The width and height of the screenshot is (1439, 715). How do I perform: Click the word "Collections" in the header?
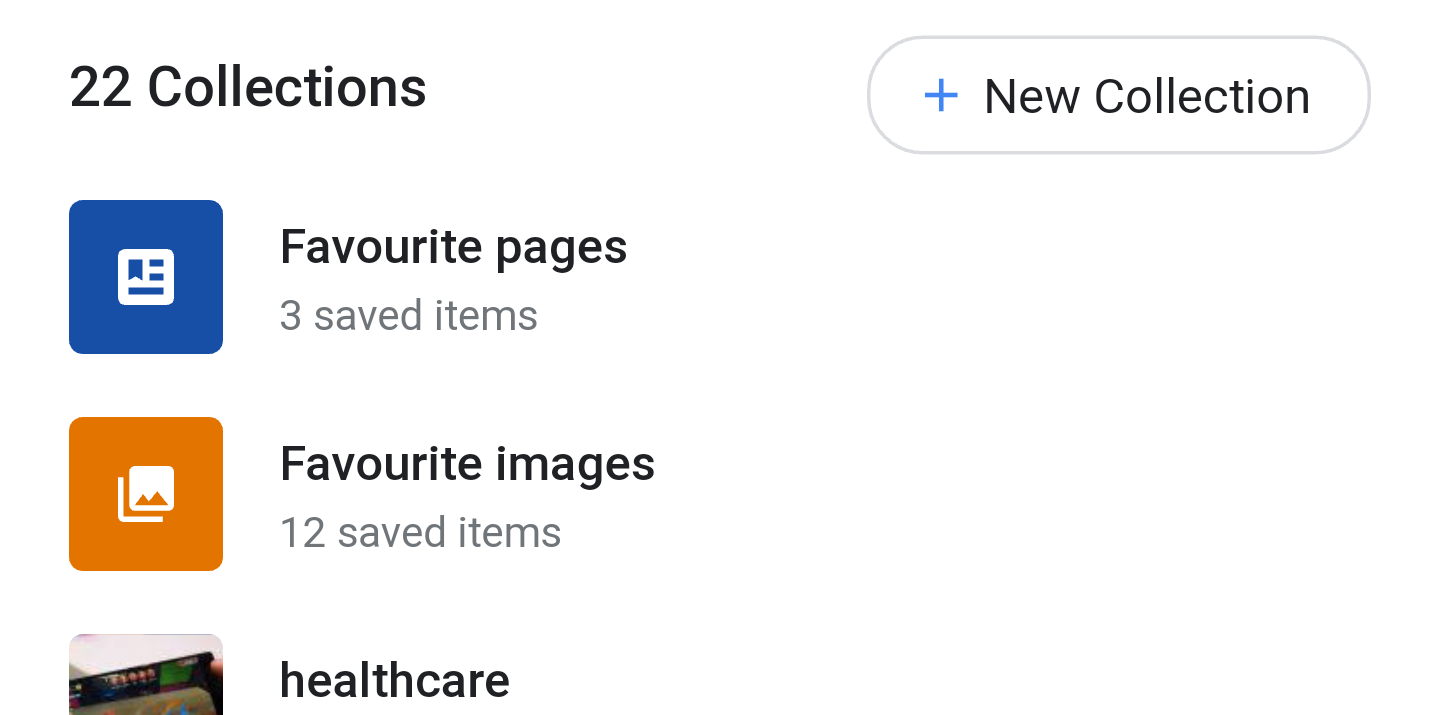(287, 88)
